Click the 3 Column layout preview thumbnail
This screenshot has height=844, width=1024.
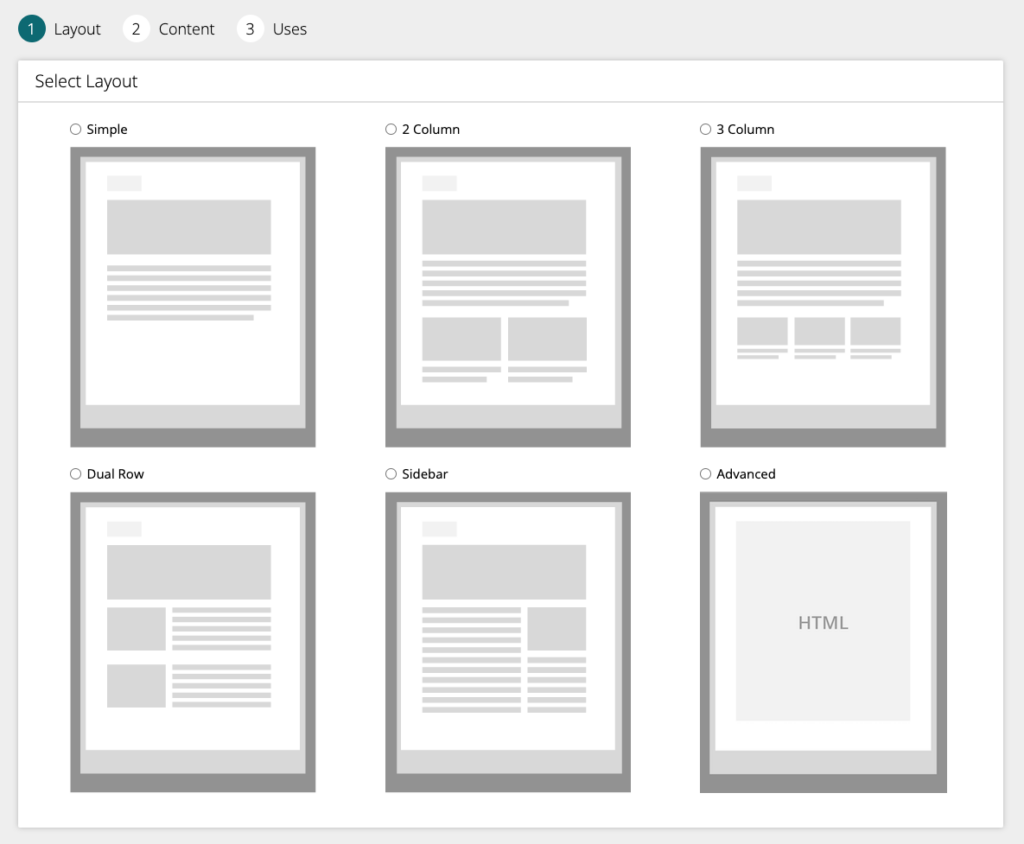click(x=823, y=297)
